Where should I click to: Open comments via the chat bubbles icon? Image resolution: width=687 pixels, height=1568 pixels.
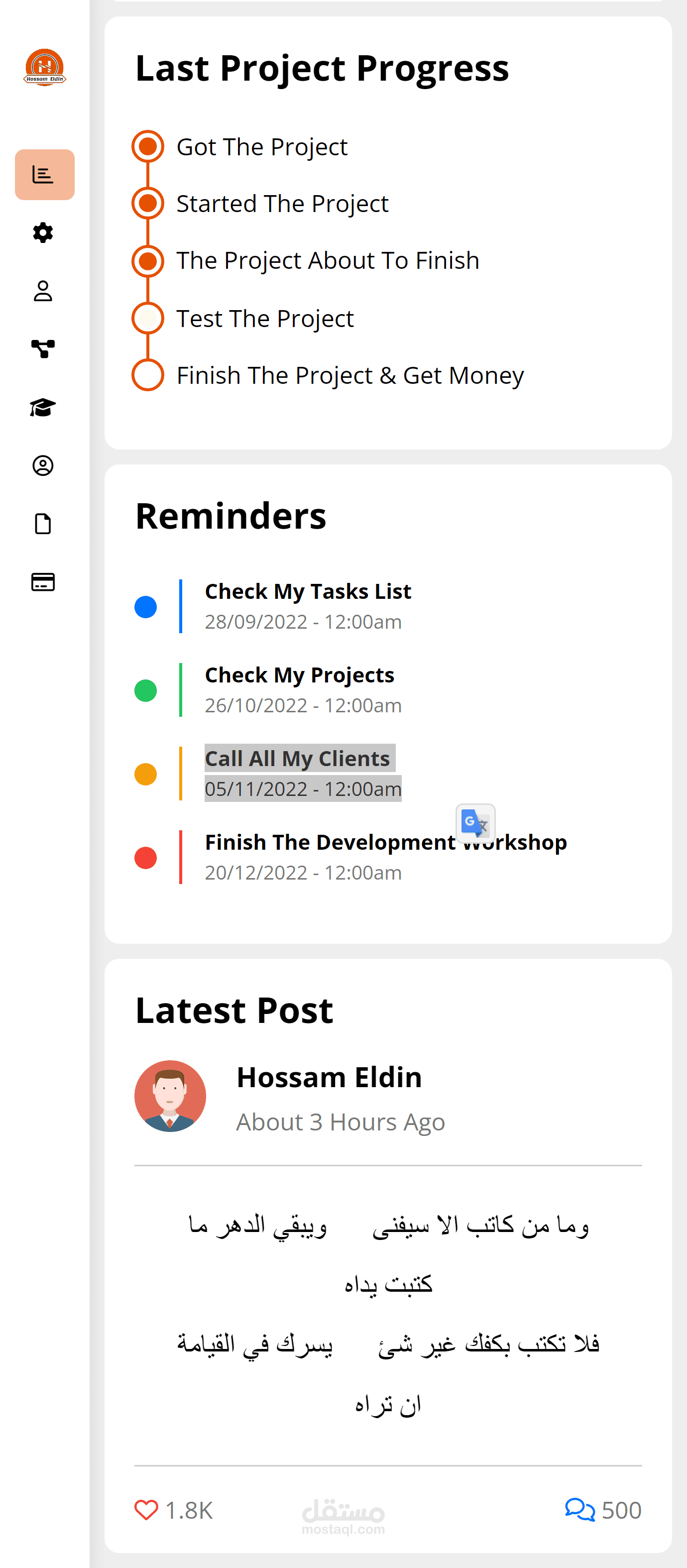579,1510
